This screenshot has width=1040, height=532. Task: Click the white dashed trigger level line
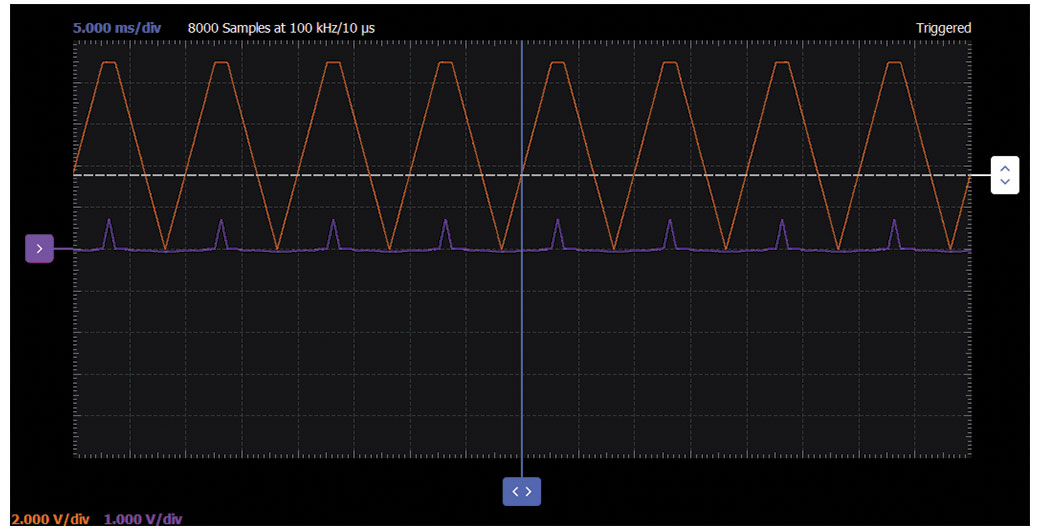click(300, 175)
